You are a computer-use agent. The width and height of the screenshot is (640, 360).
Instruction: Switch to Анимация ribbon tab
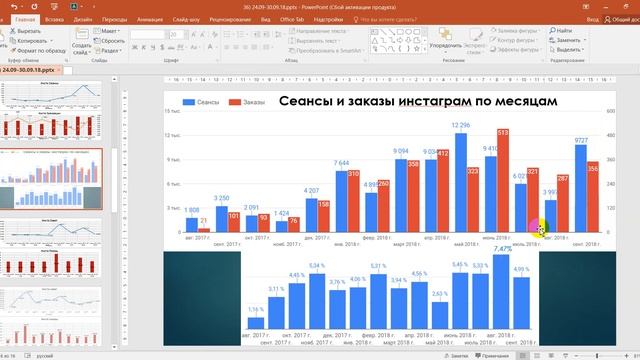coord(150,19)
